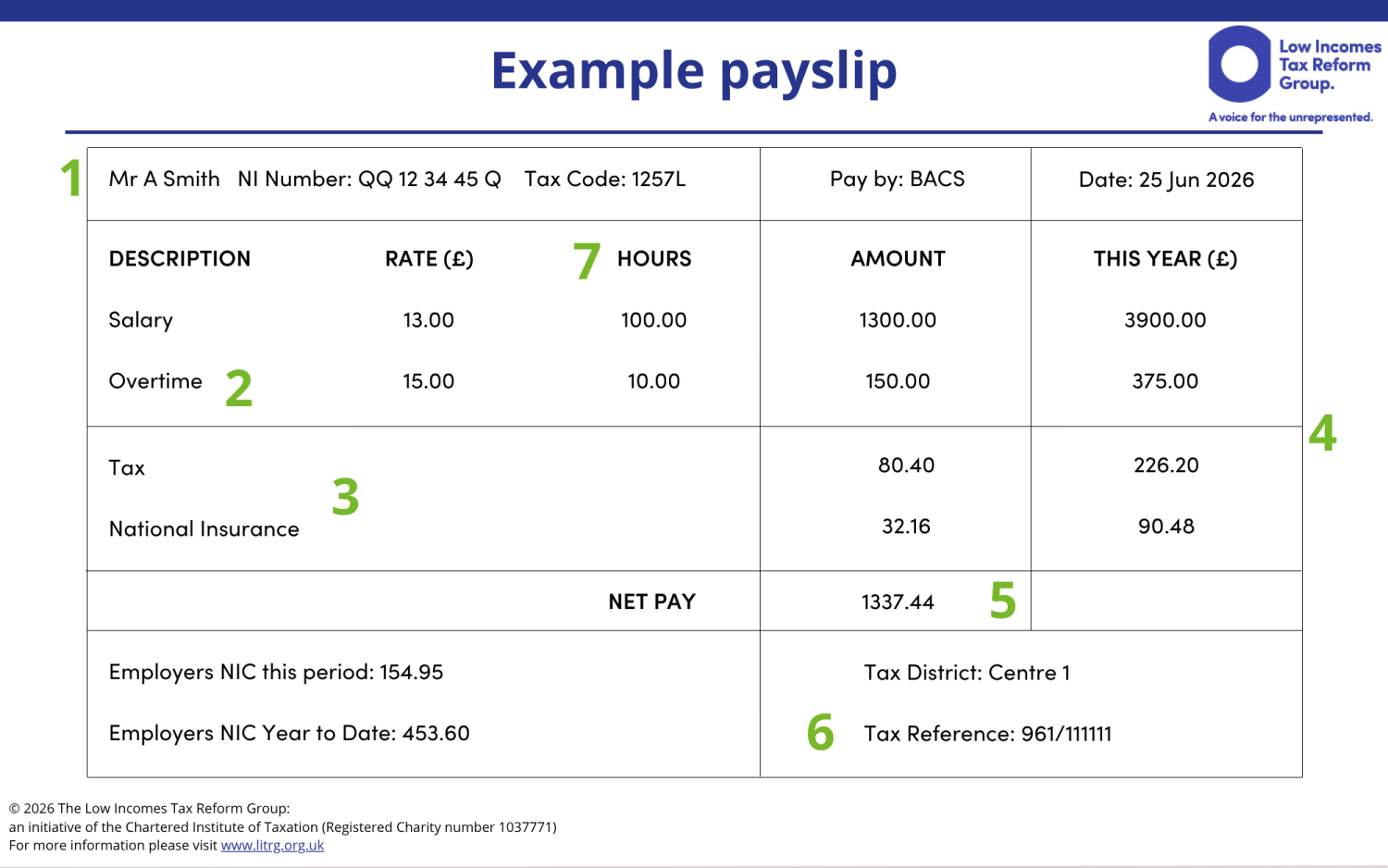Open the www.litrg.org.uk link

coord(275,845)
